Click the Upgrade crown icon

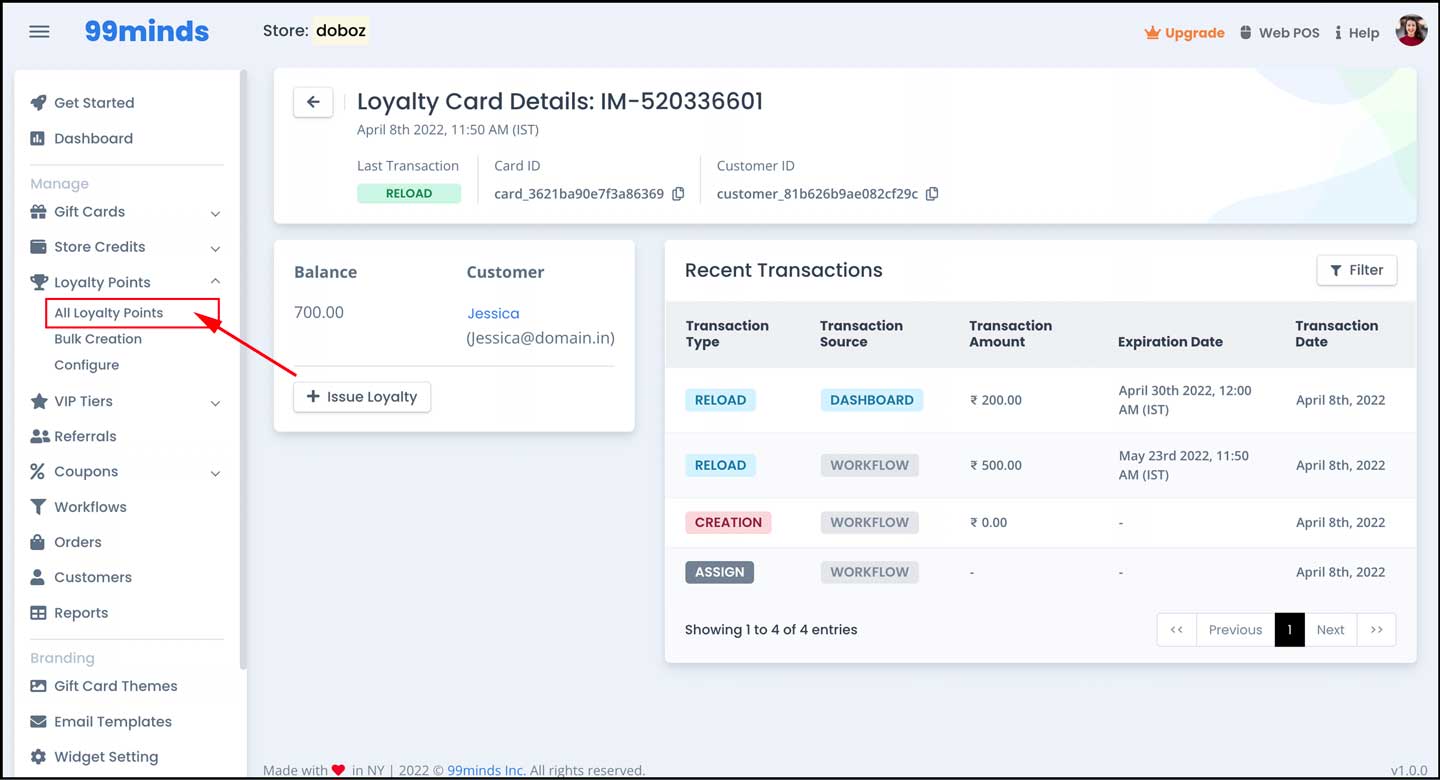pyautogui.click(x=1152, y=32)
